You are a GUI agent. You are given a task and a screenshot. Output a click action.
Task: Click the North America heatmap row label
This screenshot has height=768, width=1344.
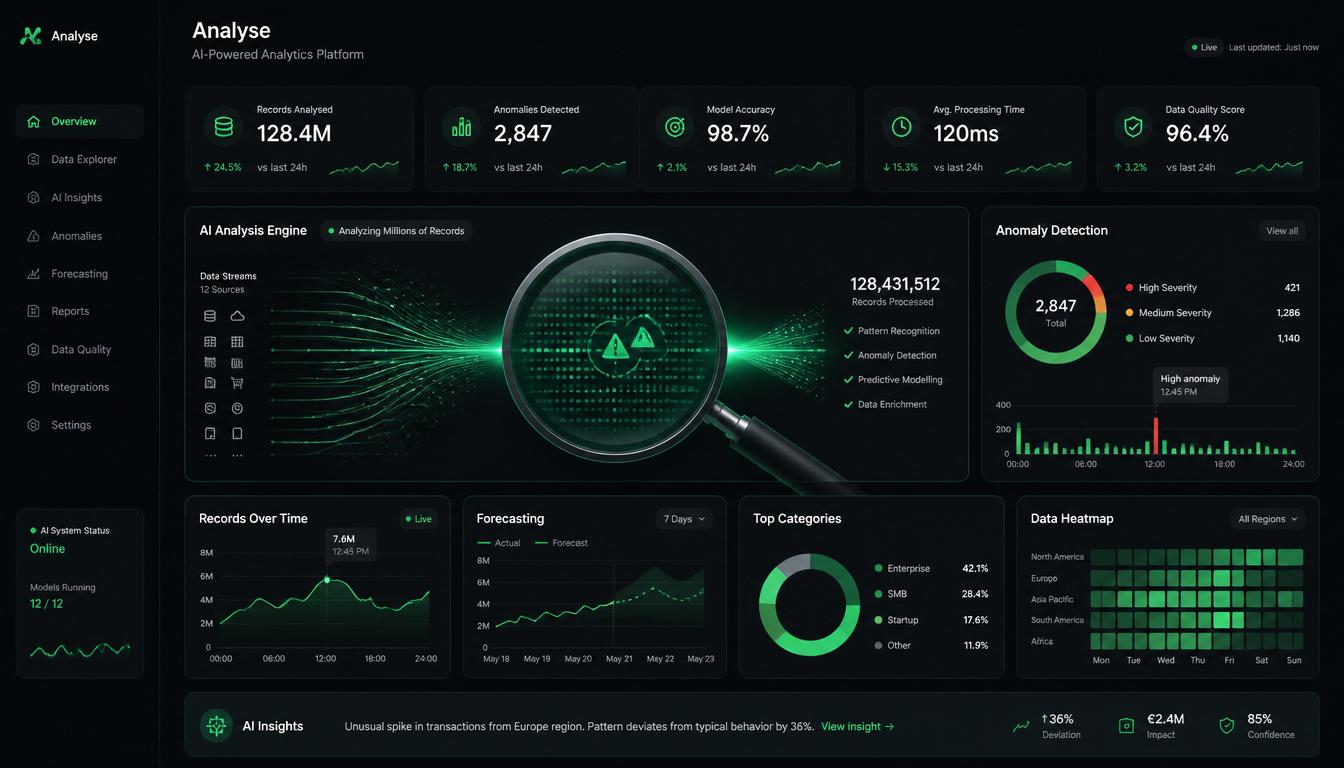[x=1057, y=557]
